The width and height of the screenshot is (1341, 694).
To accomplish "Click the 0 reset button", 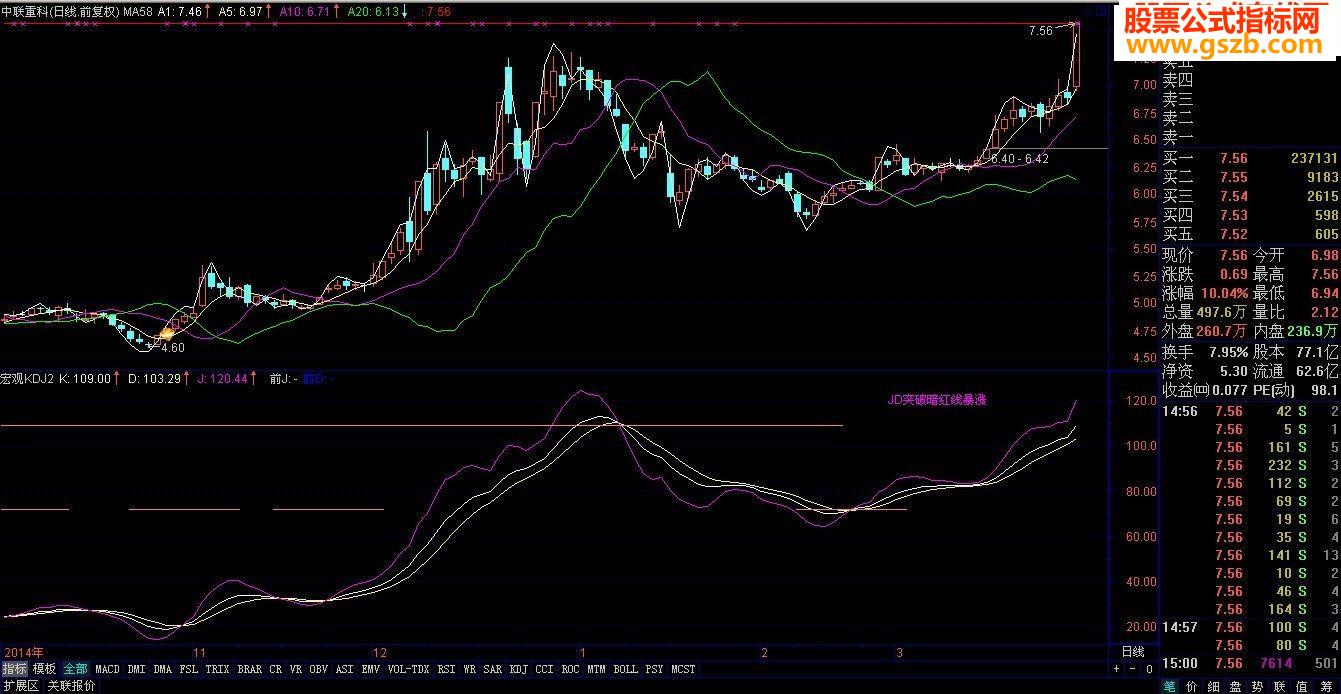I will [x=1150, y=669].
